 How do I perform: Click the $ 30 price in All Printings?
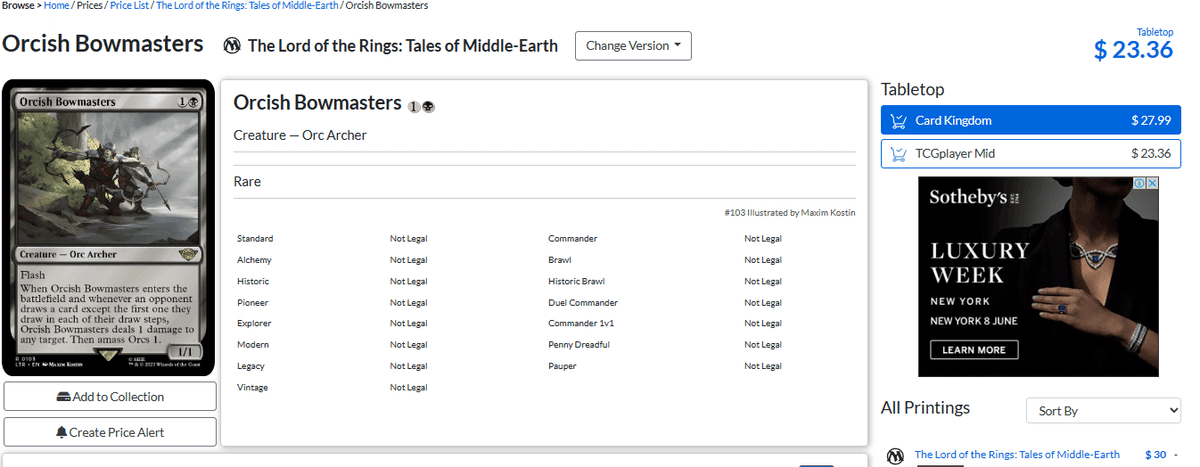pos(1156,455)
